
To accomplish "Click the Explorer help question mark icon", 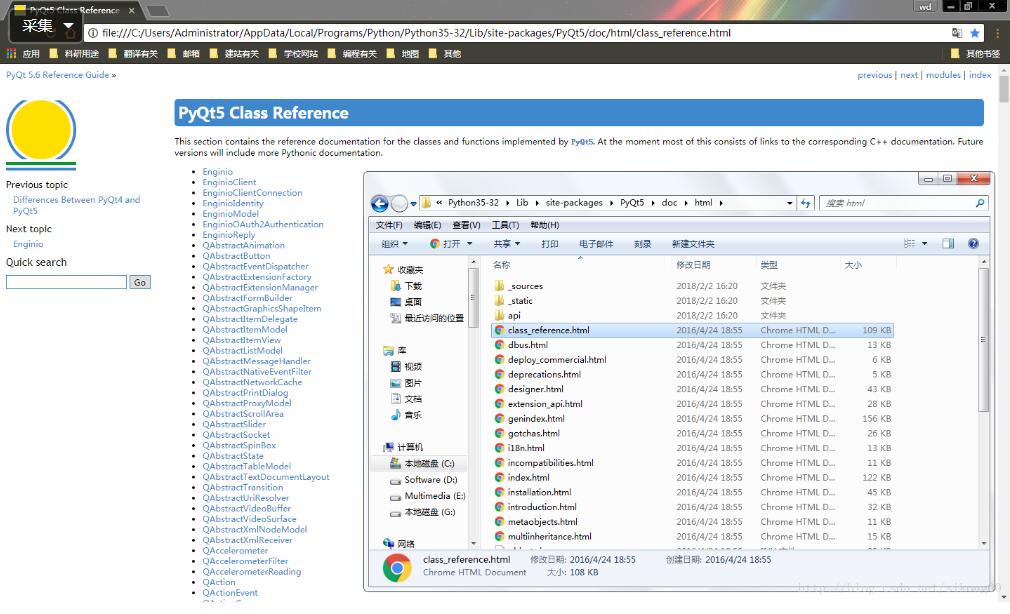I will tap(973, 244).
